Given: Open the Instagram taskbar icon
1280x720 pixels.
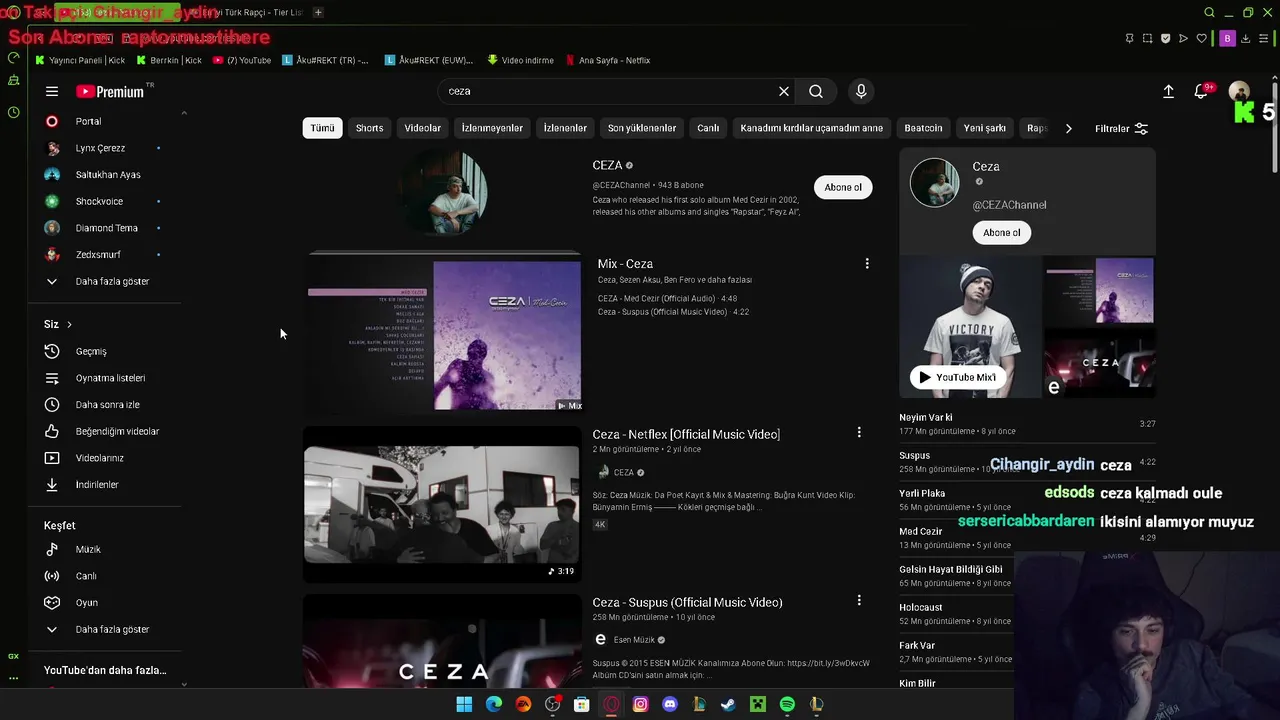Looking at the screenshot, I should tap(641, 705).
